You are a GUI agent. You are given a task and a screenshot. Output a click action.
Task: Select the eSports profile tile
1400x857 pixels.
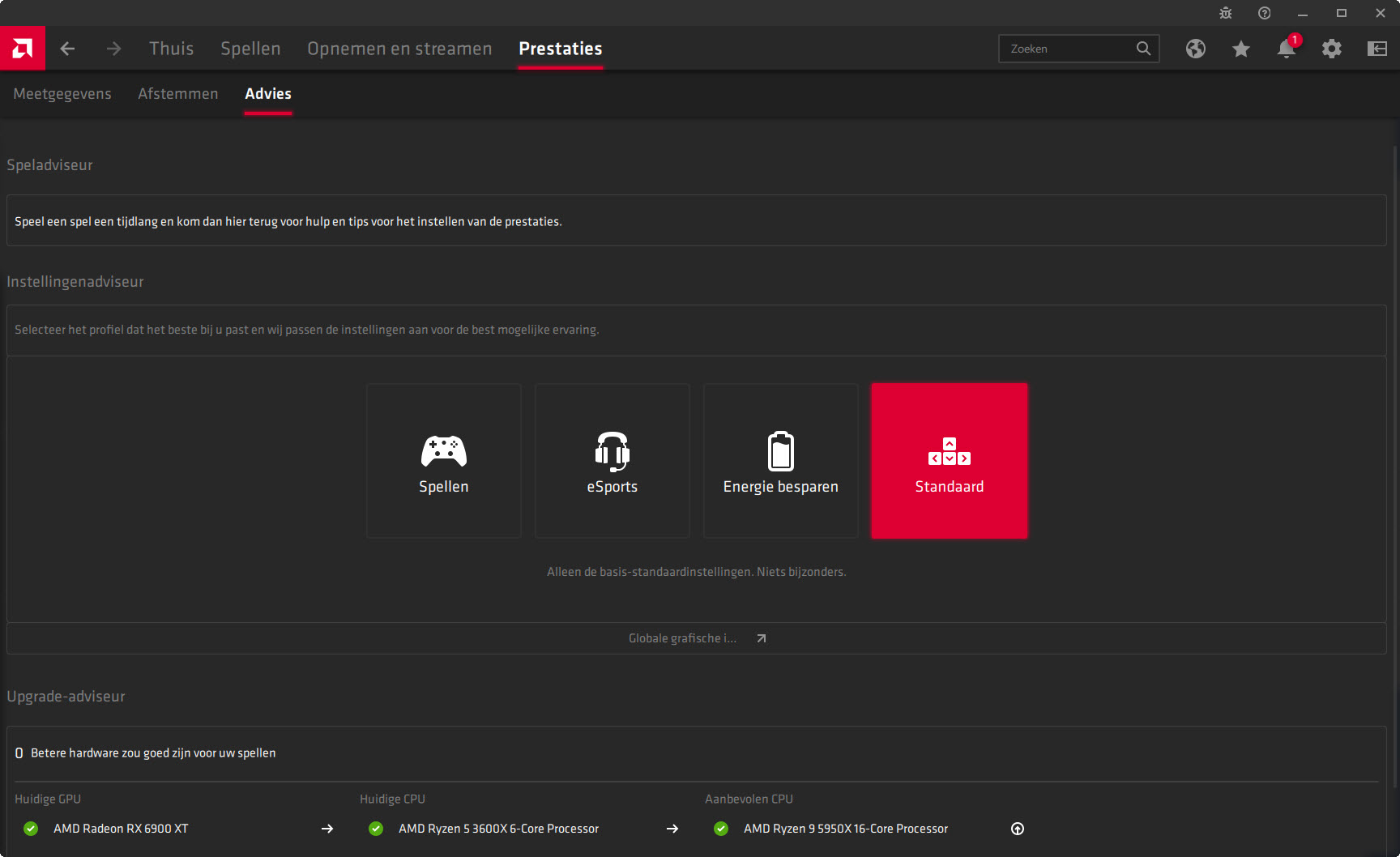[x=612, y=460]
